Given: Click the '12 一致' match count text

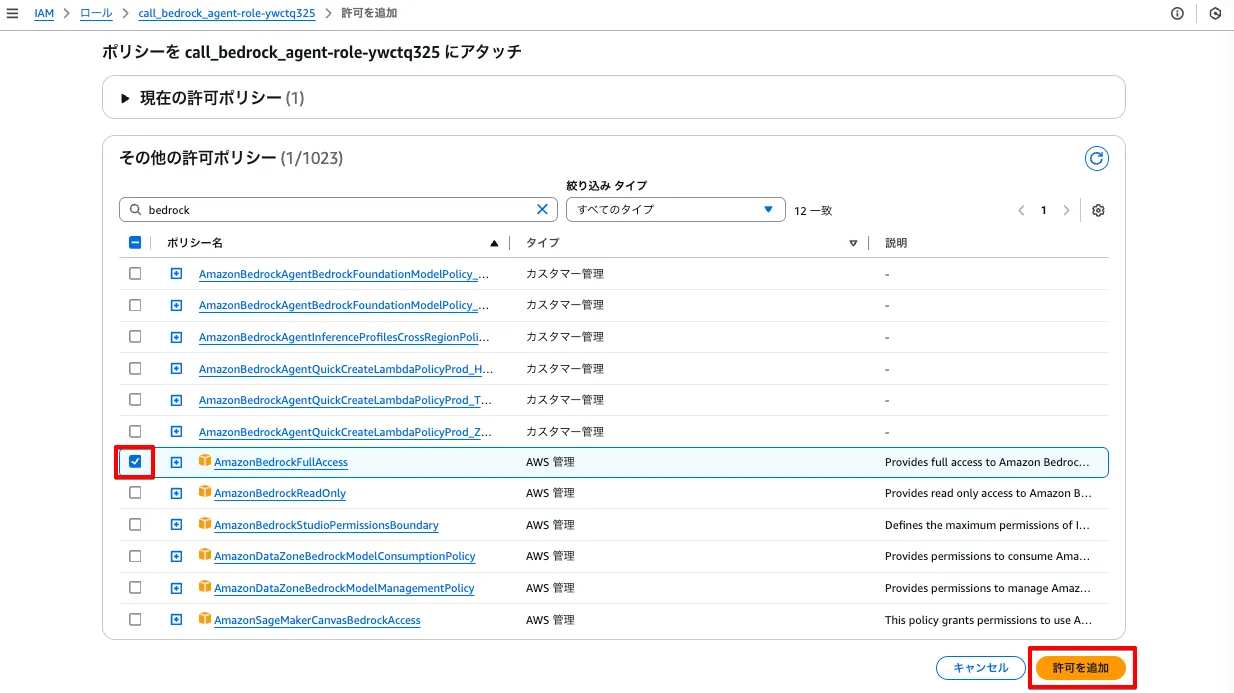Looking at the screenshot, I should click(x=813, y=210).
